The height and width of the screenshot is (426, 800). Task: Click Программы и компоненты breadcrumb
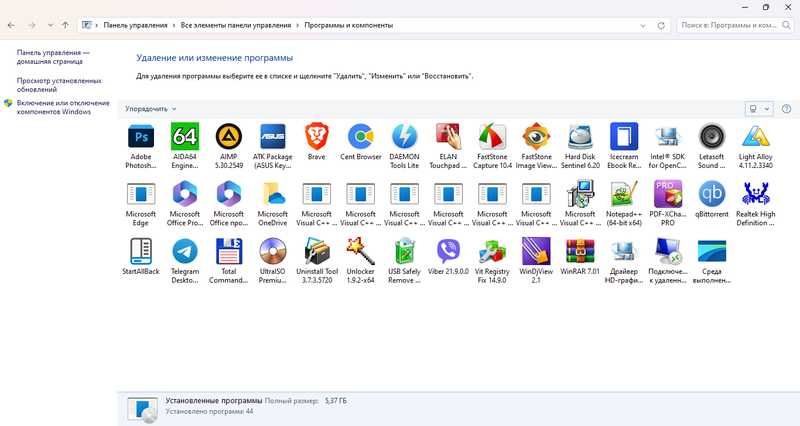click(x=348, y=25)
